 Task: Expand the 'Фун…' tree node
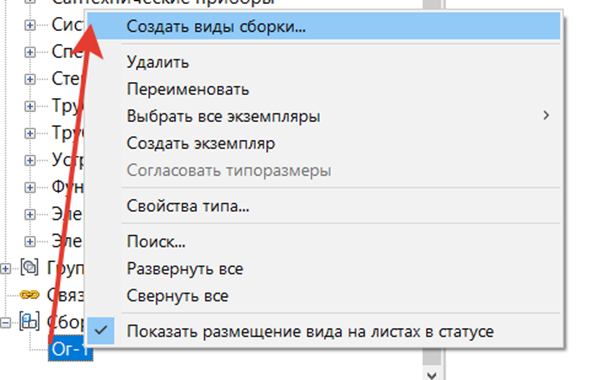click(x=30, y=187)
